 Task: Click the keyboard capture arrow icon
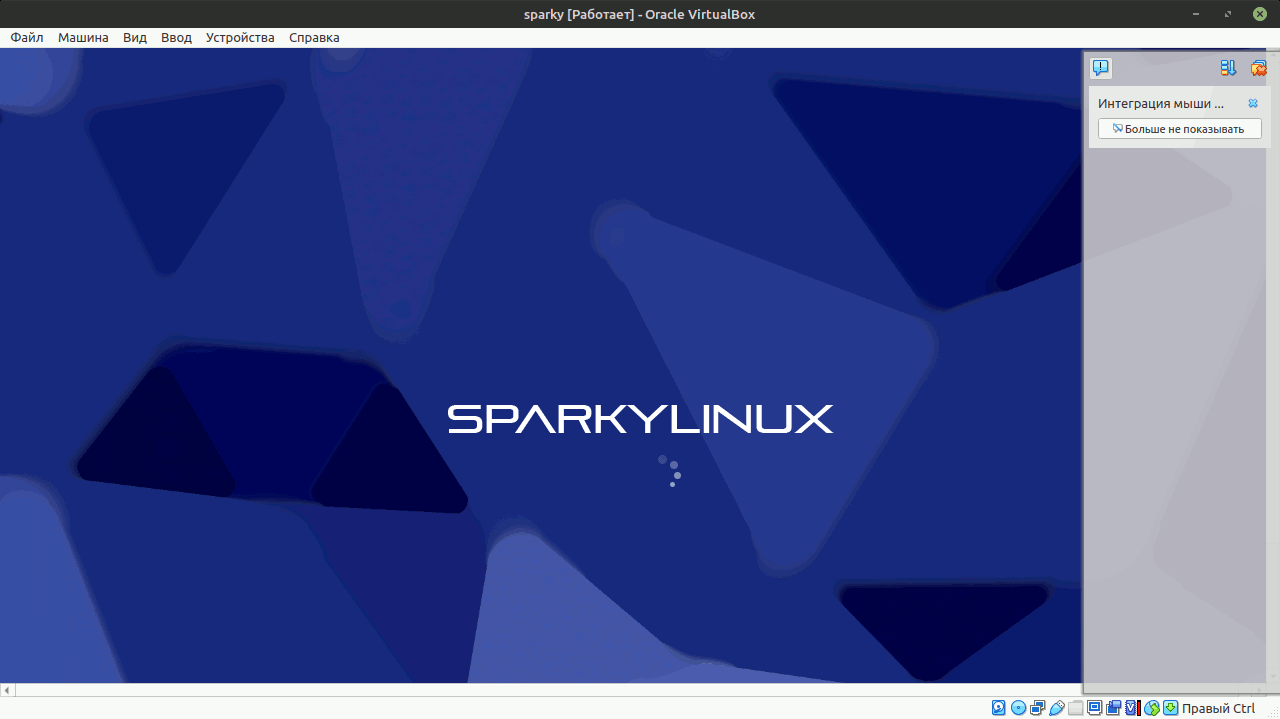pyautogui.click(x=1170, y=708)
